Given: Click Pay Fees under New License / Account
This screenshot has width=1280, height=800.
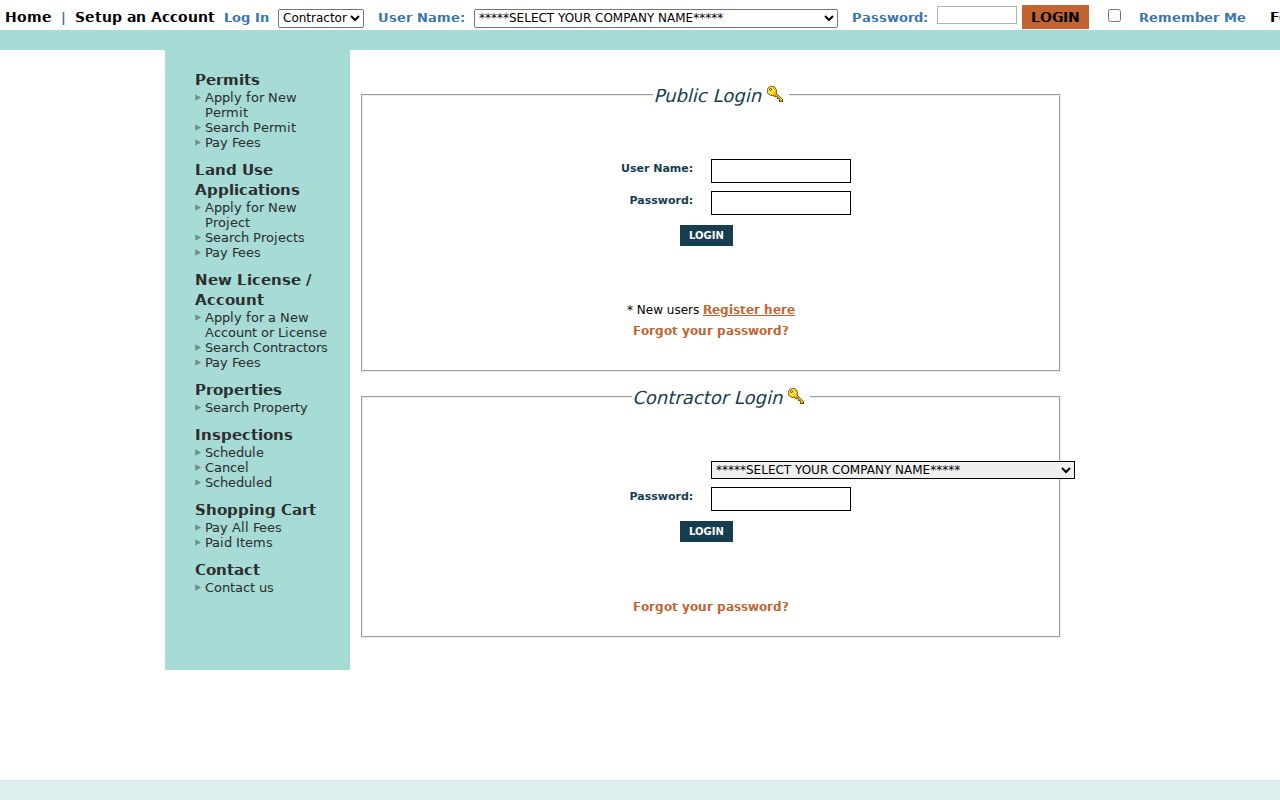Looking at the screenshot, I should (233, 363).
